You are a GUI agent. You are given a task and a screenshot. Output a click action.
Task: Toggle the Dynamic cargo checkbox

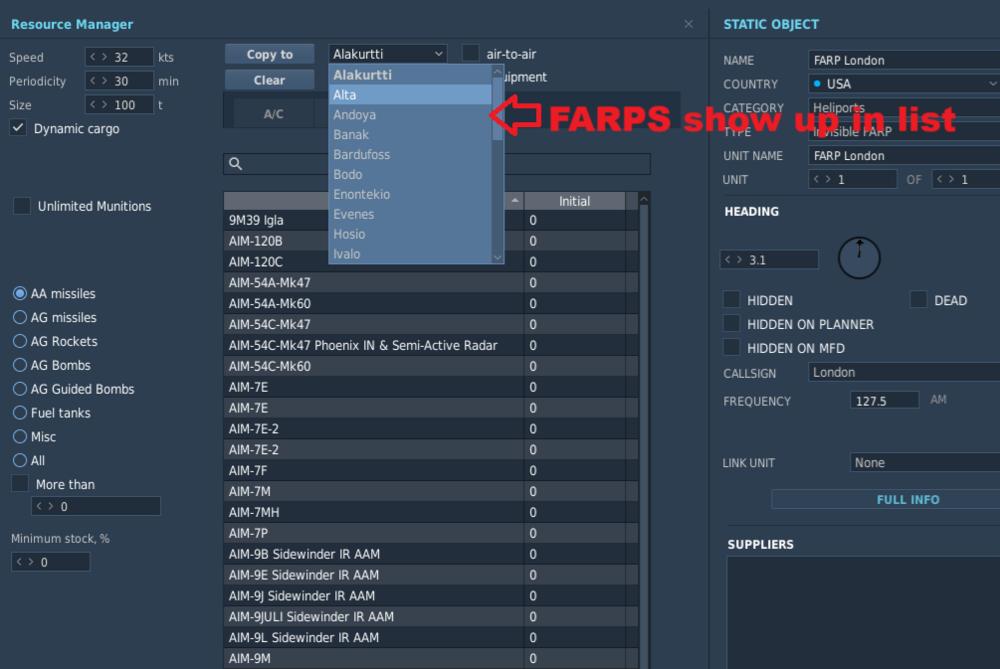(x=18, y=128)
